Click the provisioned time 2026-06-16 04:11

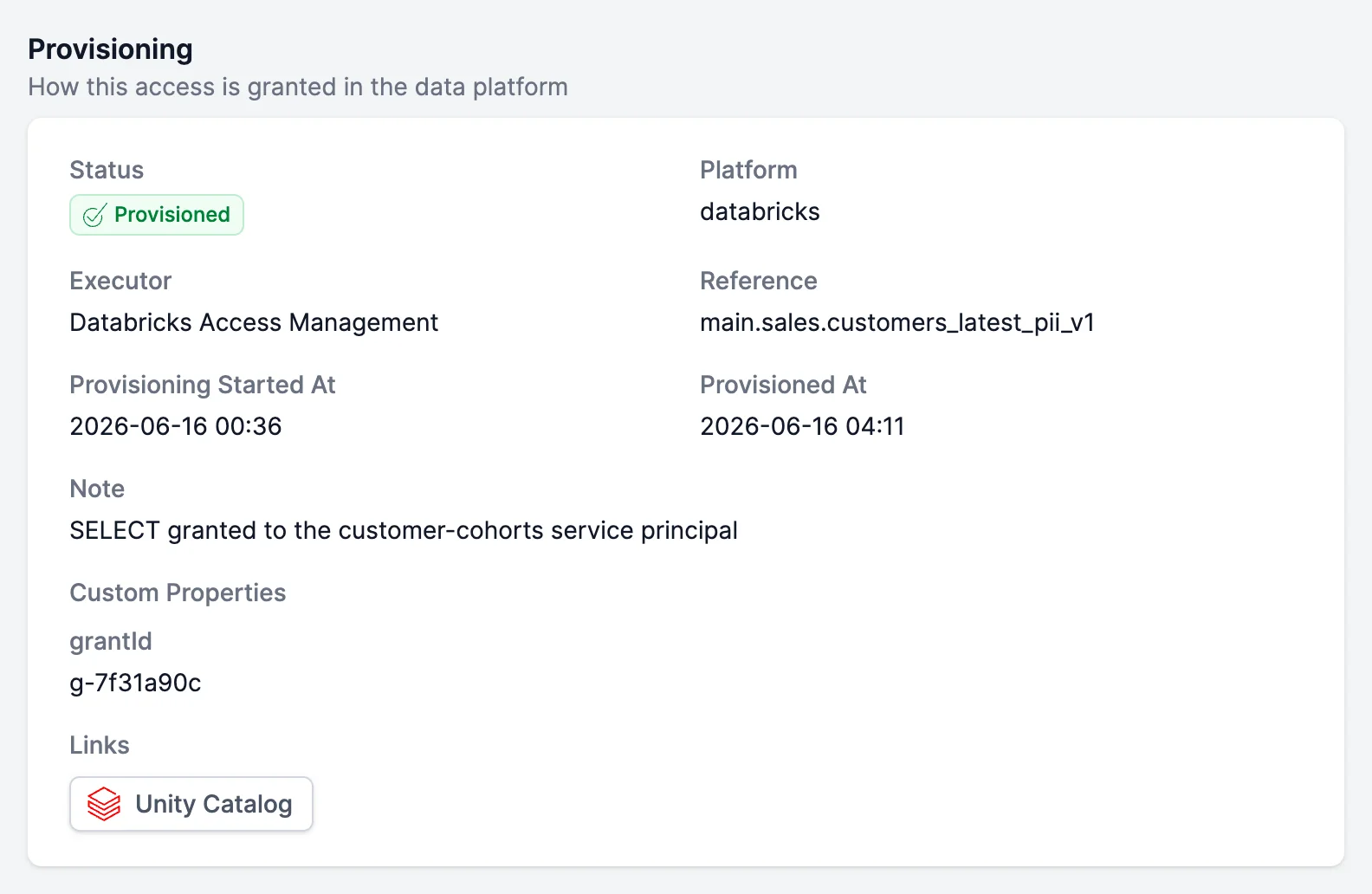click(802, 426)
